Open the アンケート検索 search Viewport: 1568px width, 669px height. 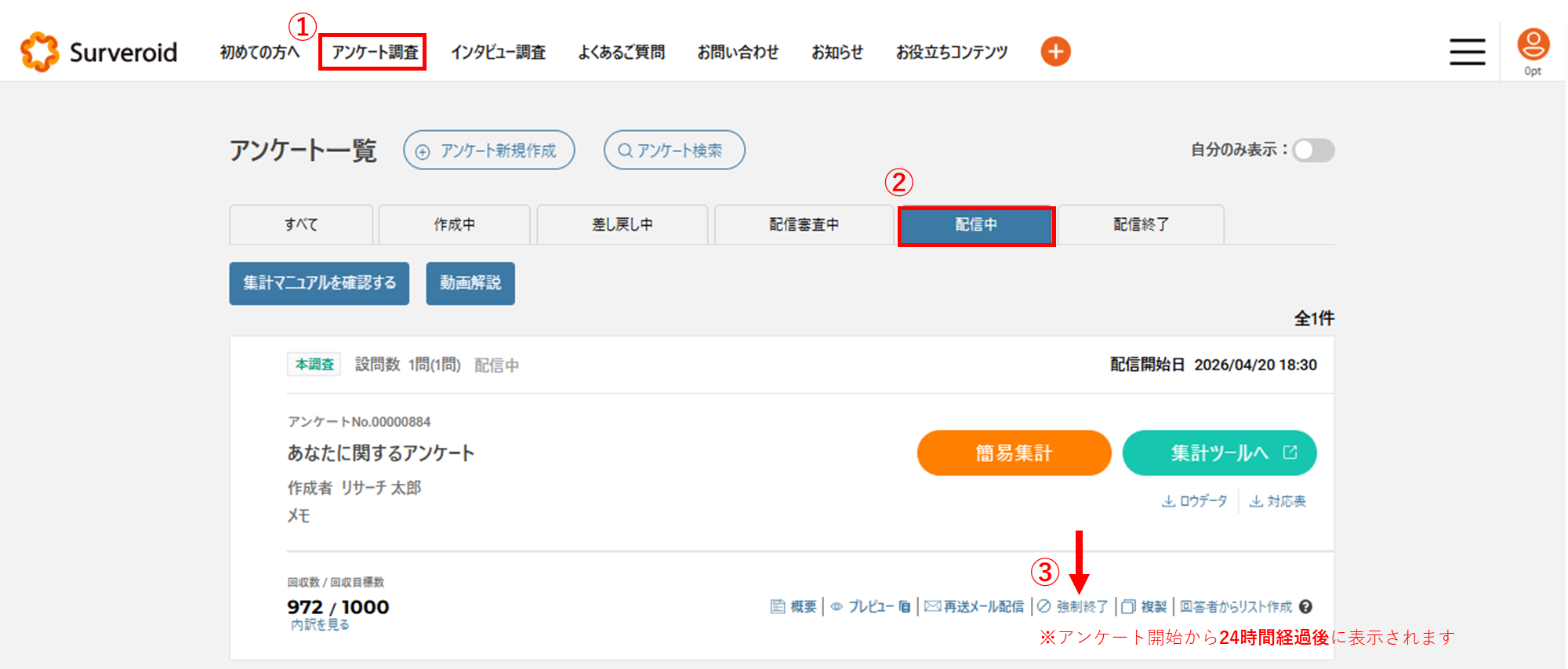click(673, 150)
